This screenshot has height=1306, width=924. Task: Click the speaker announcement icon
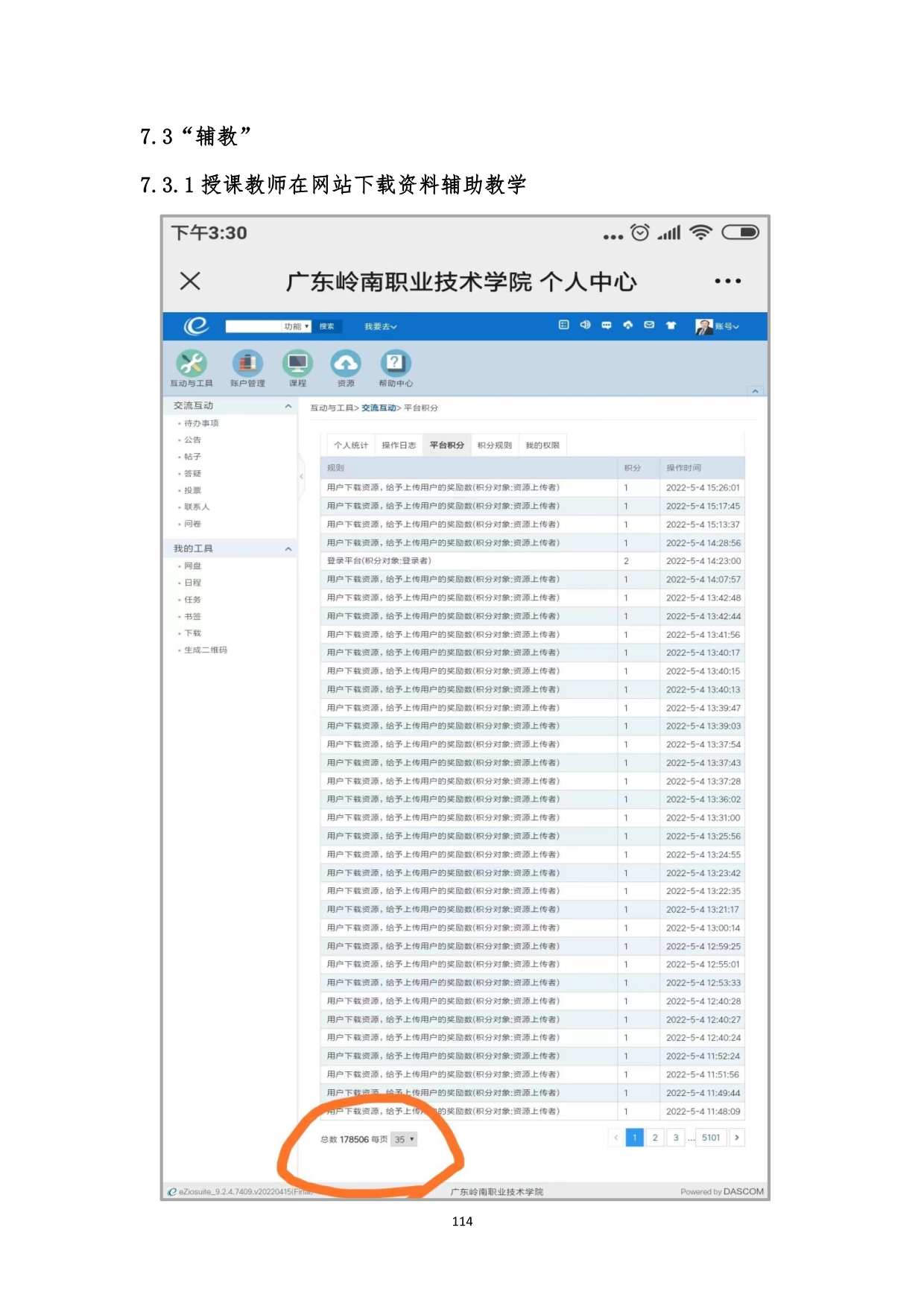[x=585, y=325]
